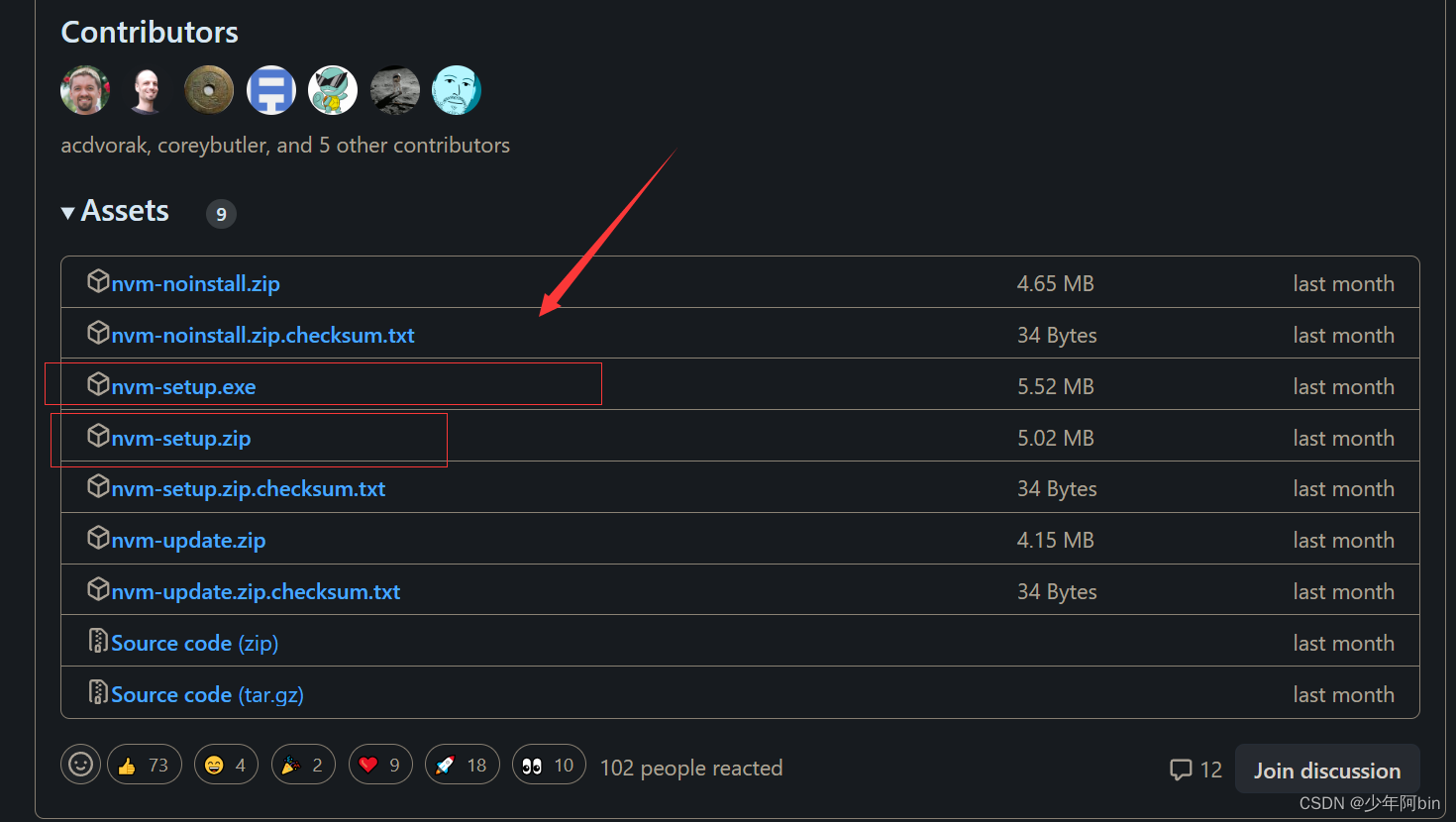
Task: Download nvm-noinstall.zip.checksum.txt
Action: 262,335
